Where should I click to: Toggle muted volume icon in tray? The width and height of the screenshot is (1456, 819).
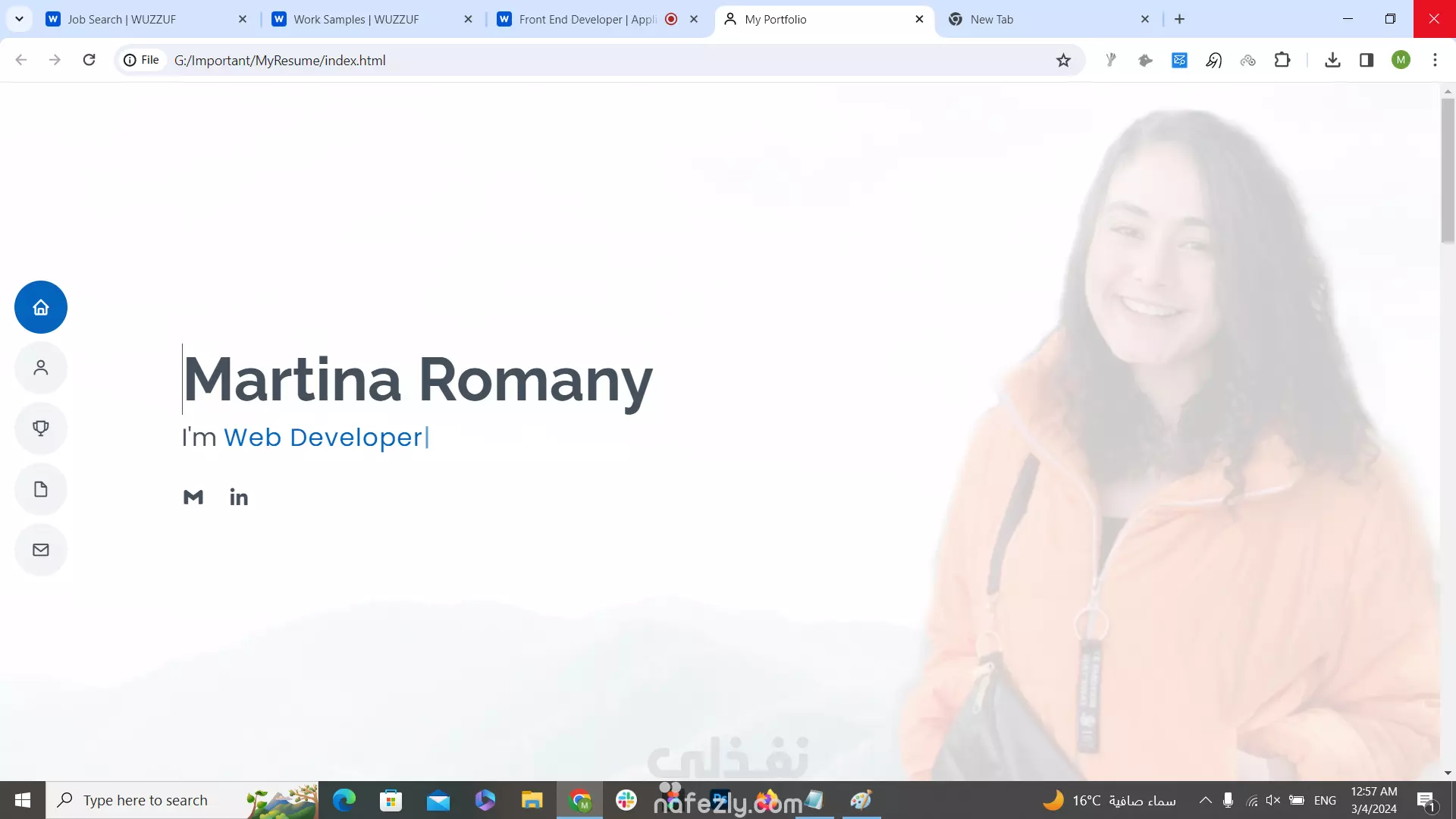(1273, 800)
